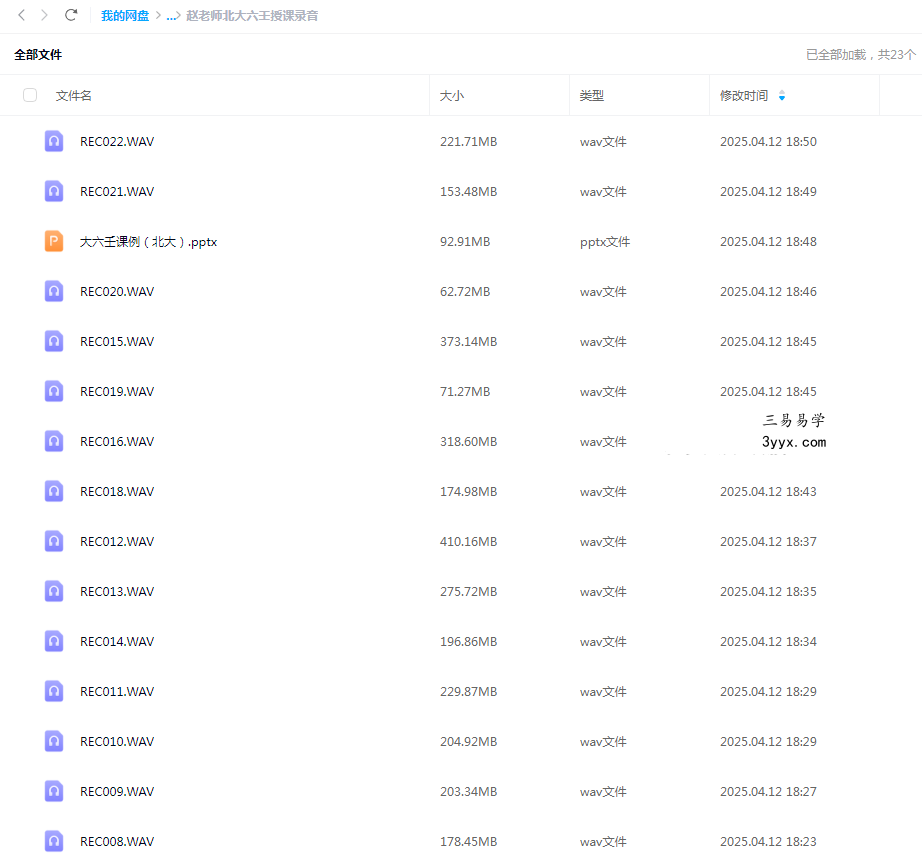
Task: Sort by the 文件名 column header
Action: 74,96
